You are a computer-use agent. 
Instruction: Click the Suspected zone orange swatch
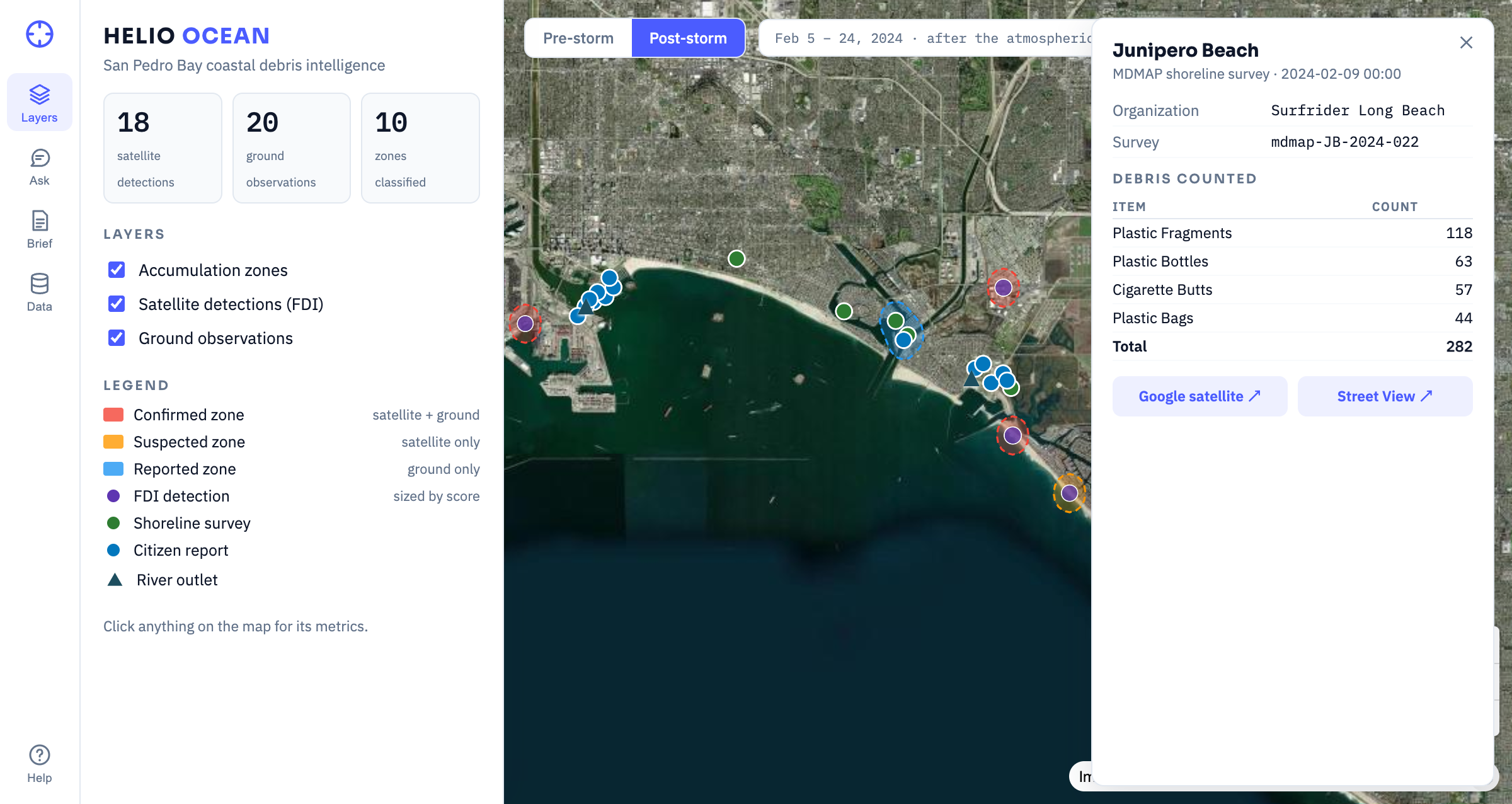tap(113, 442)
